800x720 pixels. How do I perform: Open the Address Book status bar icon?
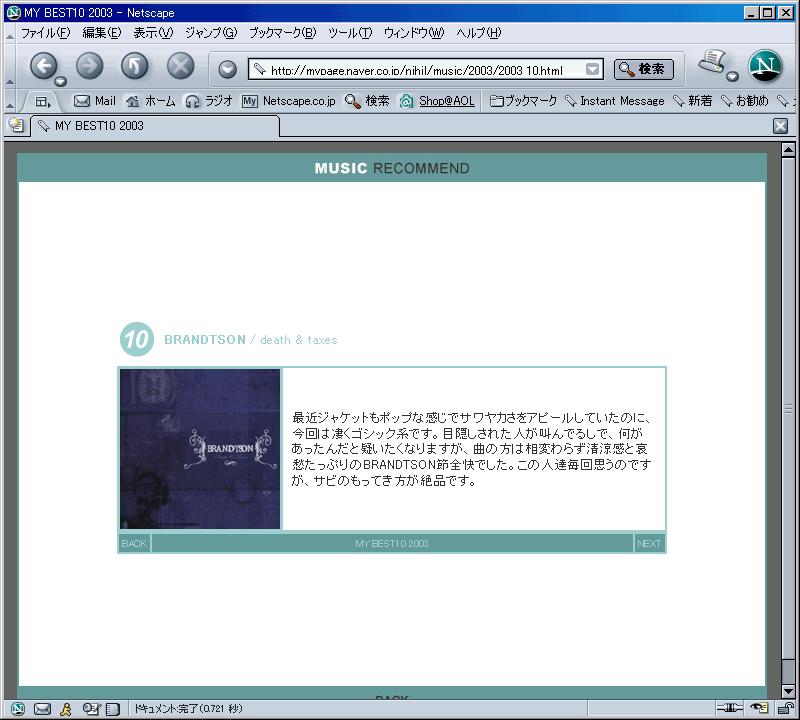click(113, 709)
